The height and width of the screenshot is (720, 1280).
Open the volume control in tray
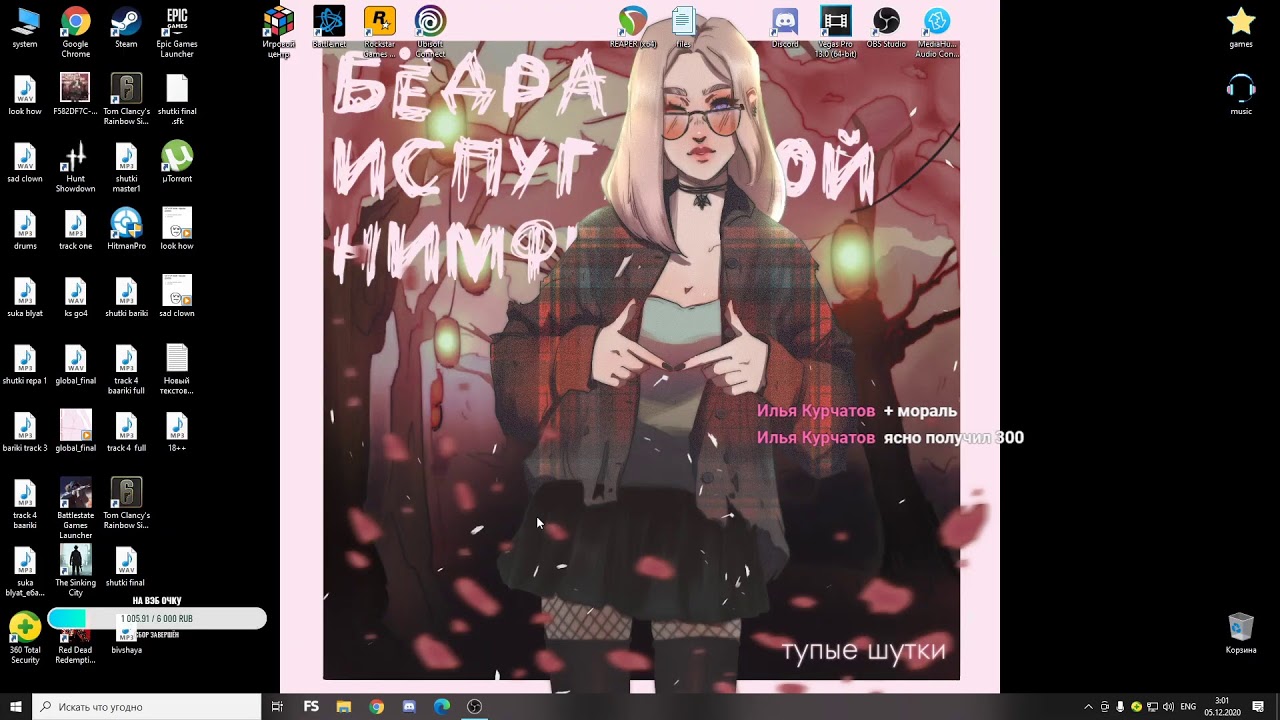[x=1168, y=707]
